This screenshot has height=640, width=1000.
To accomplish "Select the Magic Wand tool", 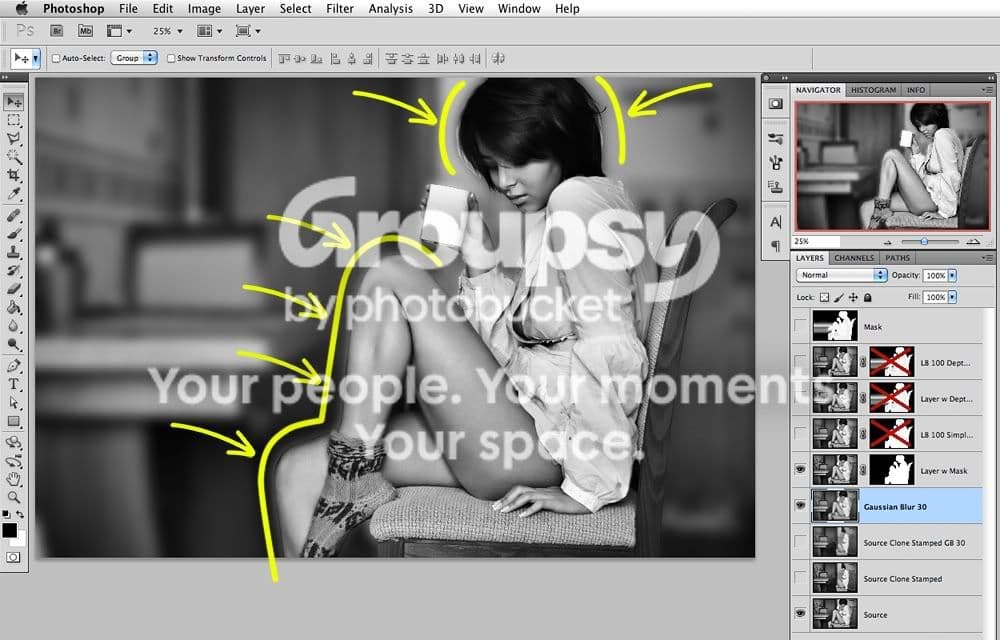I will [13, 157].
